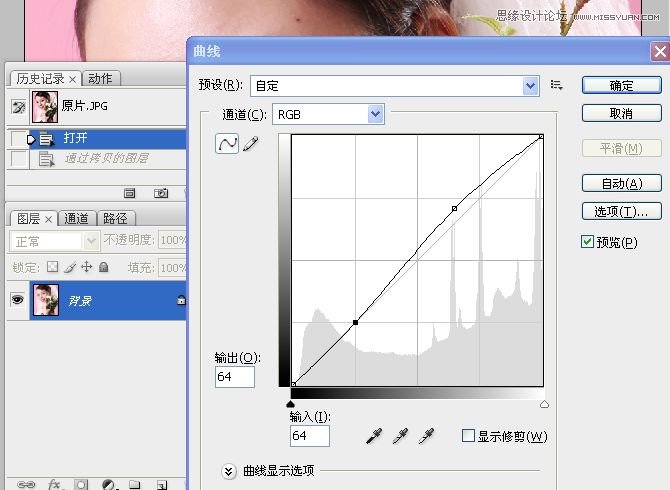Open the 预设 dropdown showing 自定

(x=394, y=86)
